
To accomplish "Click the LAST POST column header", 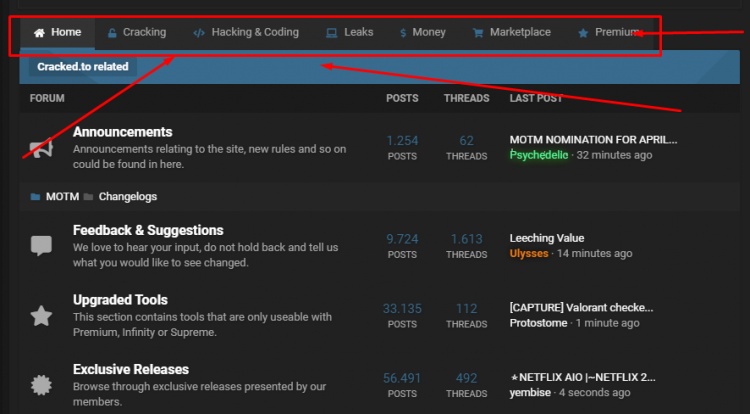I will coord(536,98).
